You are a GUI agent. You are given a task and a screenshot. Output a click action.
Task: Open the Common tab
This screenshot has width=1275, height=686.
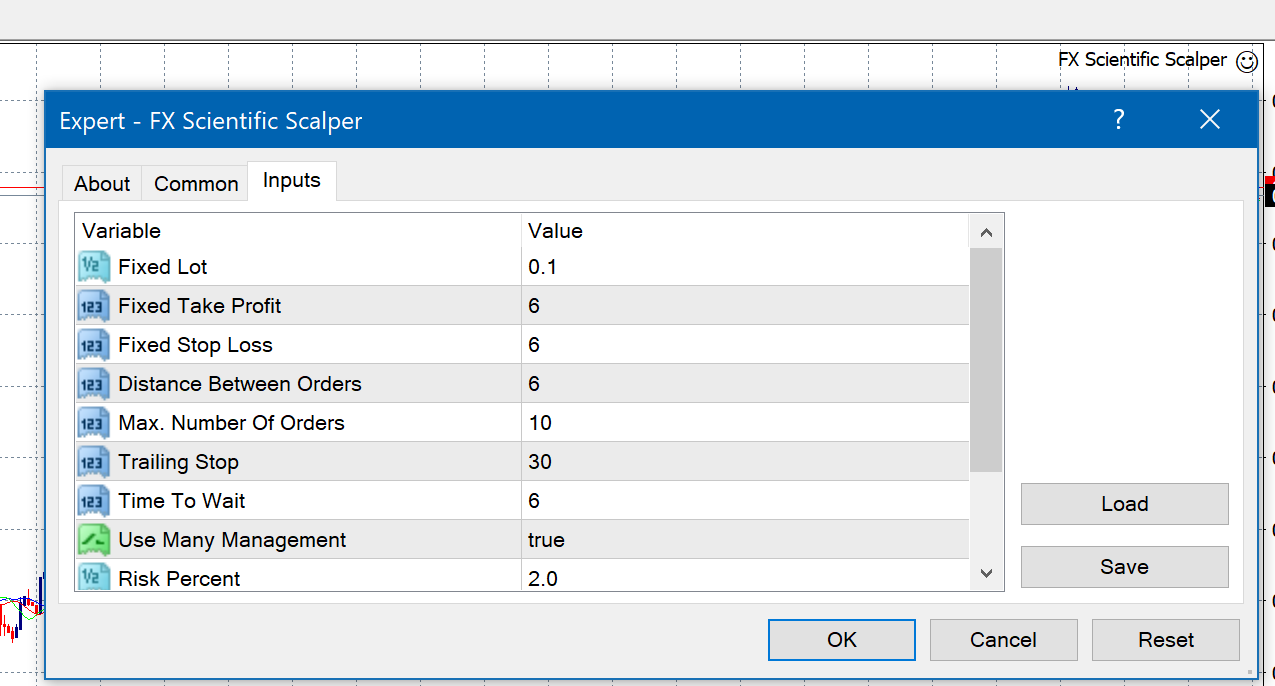196,184
